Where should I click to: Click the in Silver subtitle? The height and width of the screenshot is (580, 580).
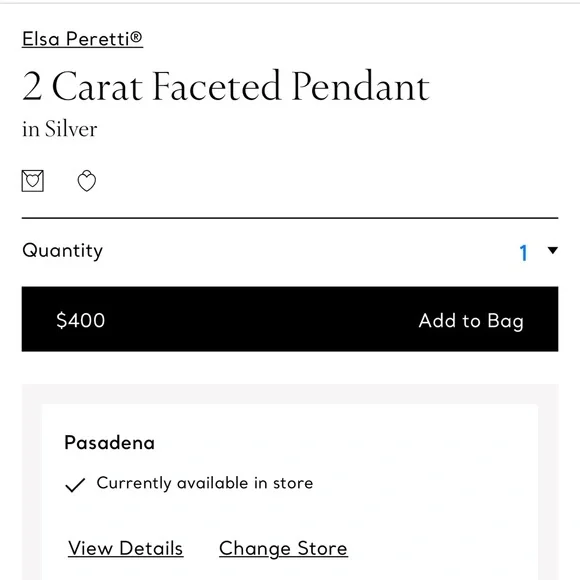[x=60, y=129]
